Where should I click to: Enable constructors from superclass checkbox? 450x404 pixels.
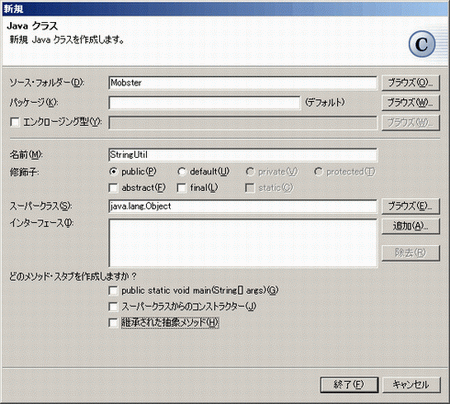click(x=113, y=307)
